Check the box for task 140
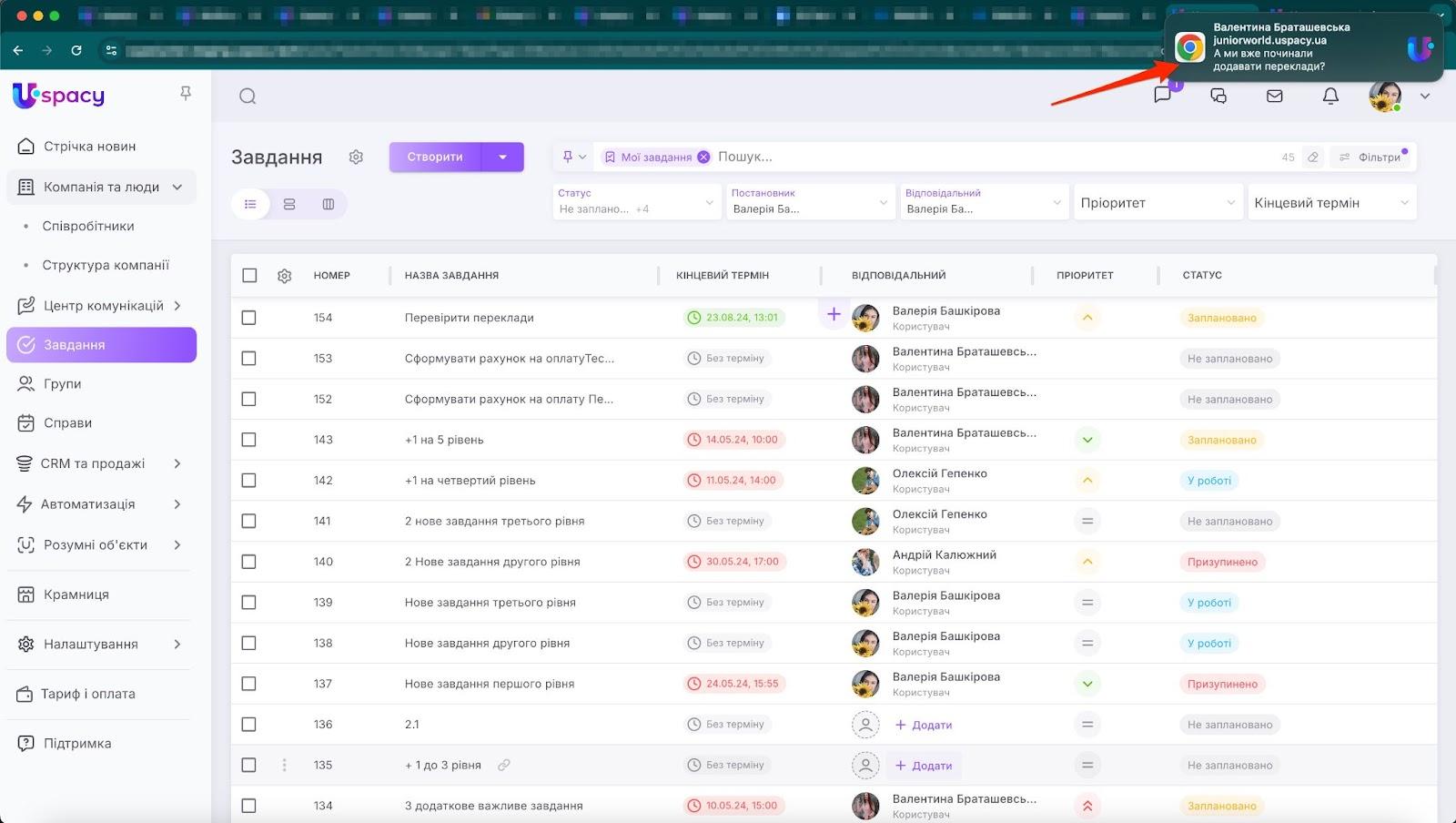1456x823 pixels. (248, 562)
